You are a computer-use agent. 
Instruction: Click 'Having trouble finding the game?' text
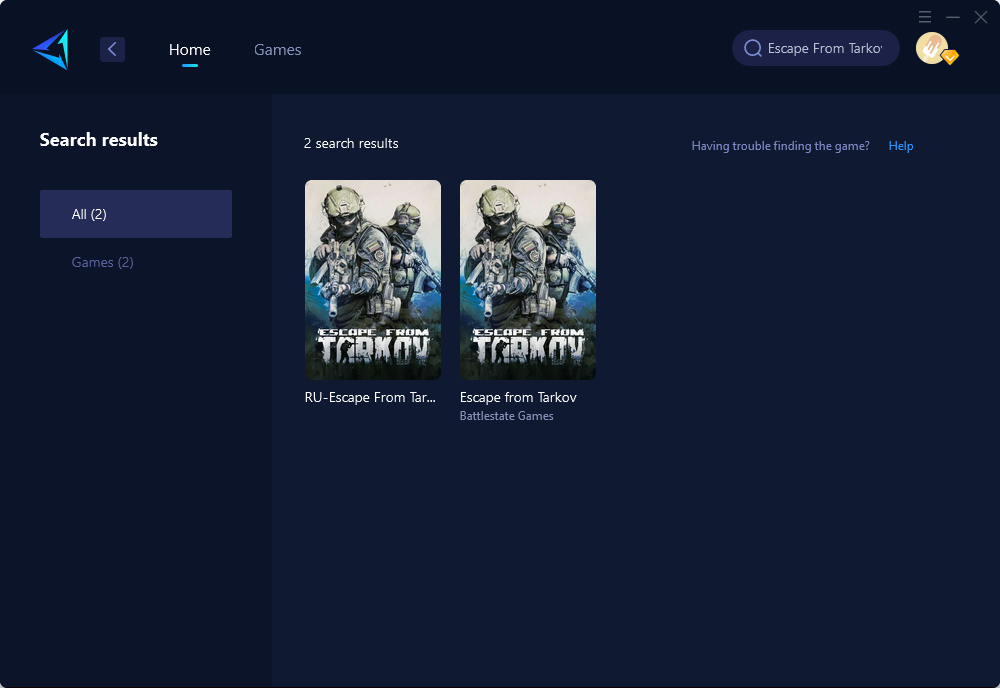tap(780, 146)
